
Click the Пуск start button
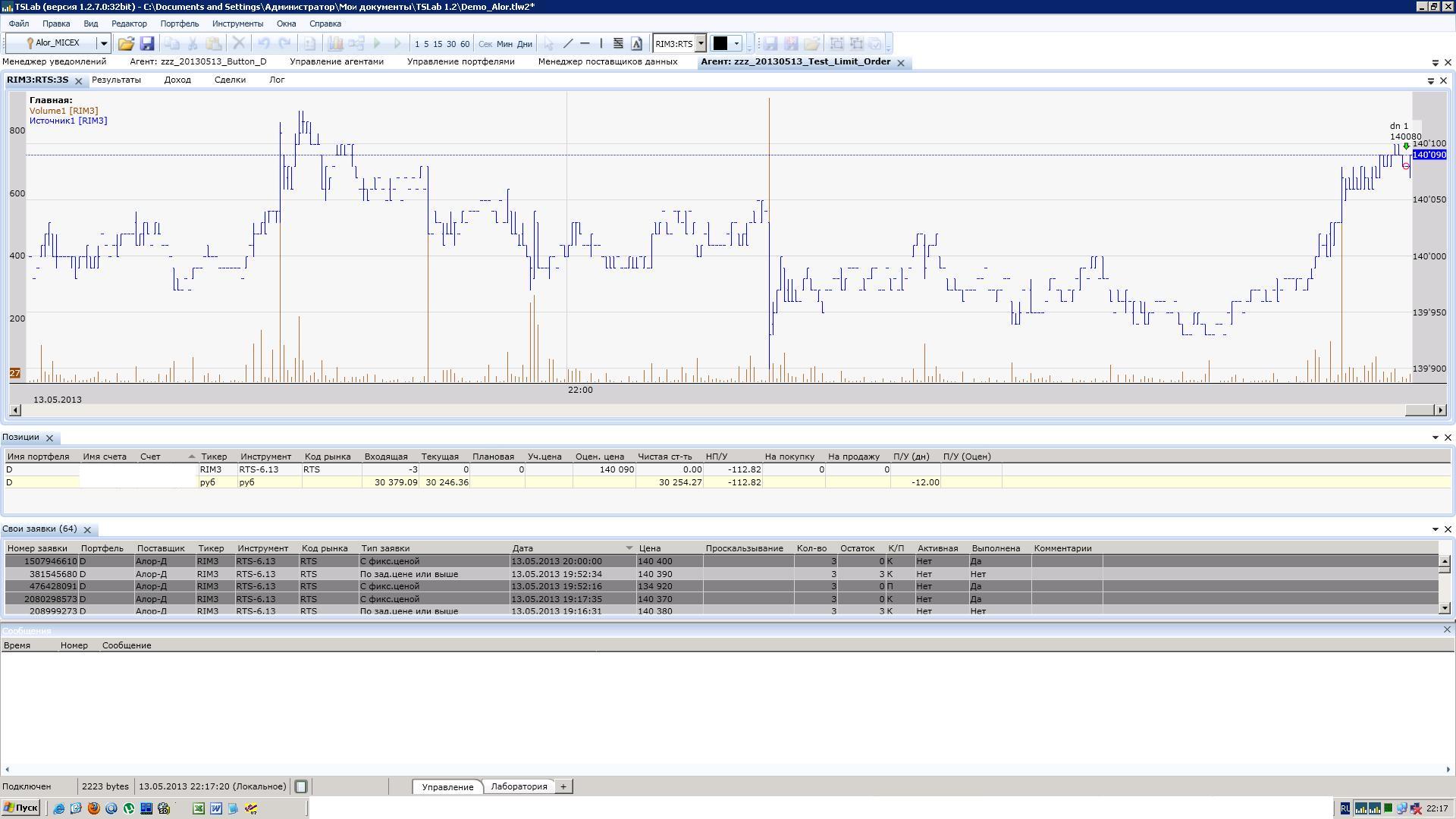pyautogui.click(x=21, y=808)
